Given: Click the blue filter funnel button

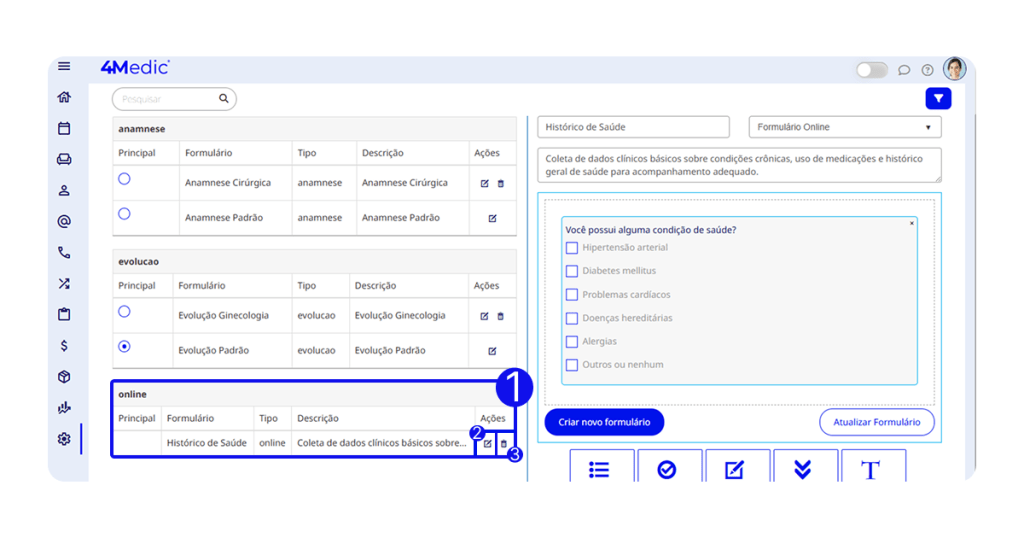Looking at the screenshot, I should point(938,98).
